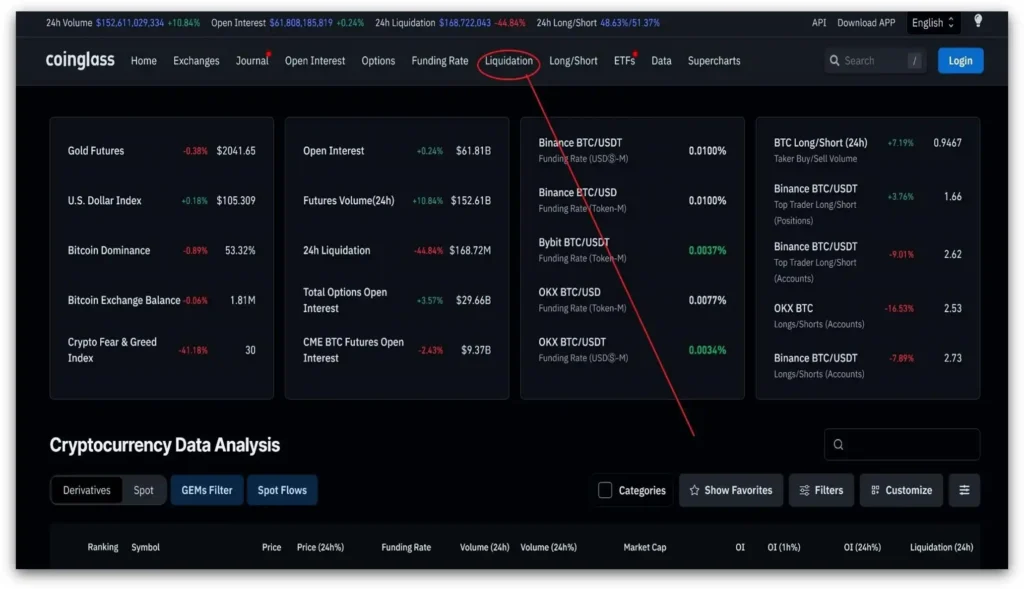Screen dimensions: 1024x589
Task: Open the Home menu item
Action: pos(144,61)
